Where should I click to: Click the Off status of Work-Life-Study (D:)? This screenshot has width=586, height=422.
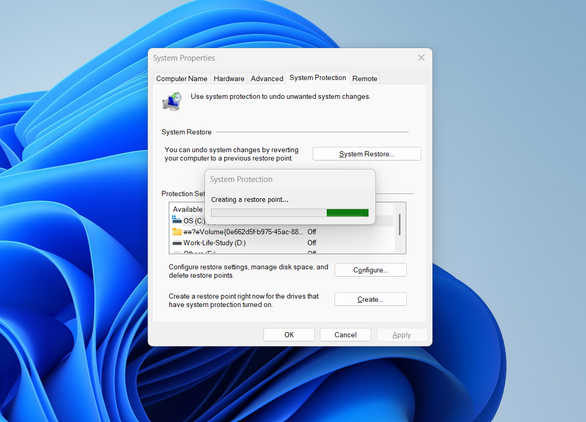[x=312, y=243]
